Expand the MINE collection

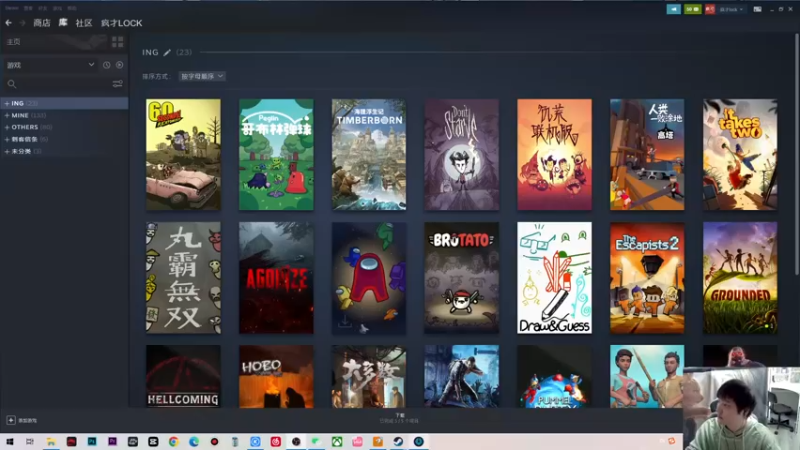pos(7,115)
